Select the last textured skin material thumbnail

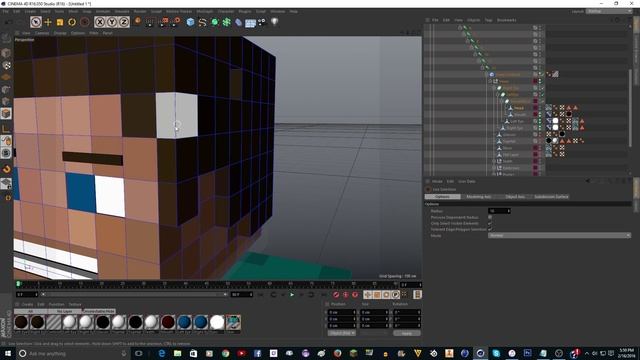[233, 322]
